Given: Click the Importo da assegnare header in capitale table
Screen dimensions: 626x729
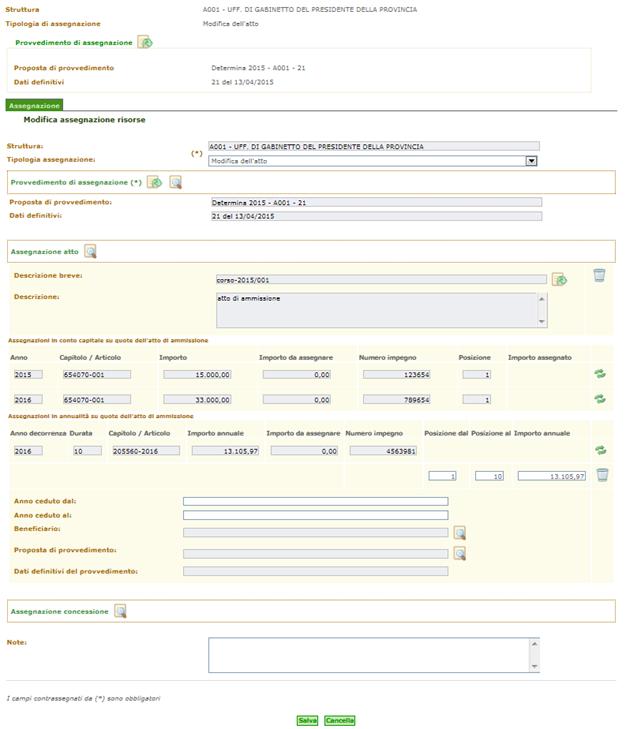Looking at the screenshot, I should point(296,358).
